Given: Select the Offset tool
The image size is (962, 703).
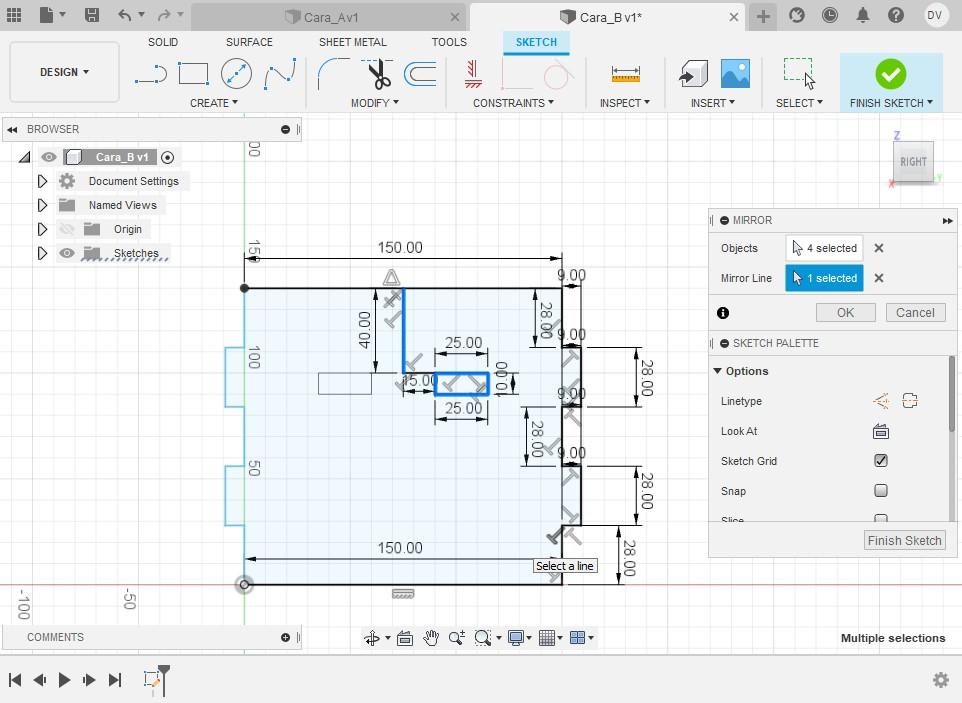Looking at the screenshot, I should (x=421, y=74).
